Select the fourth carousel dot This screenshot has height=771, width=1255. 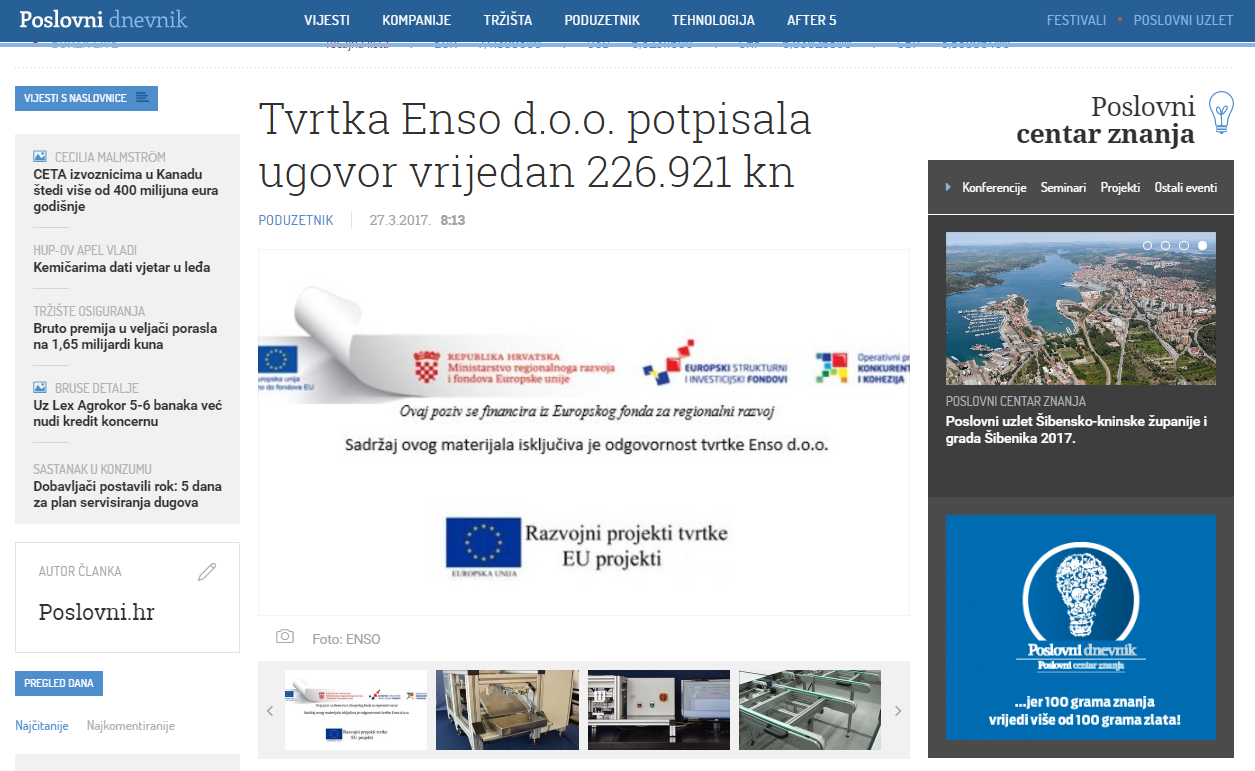pos(1202,245)
